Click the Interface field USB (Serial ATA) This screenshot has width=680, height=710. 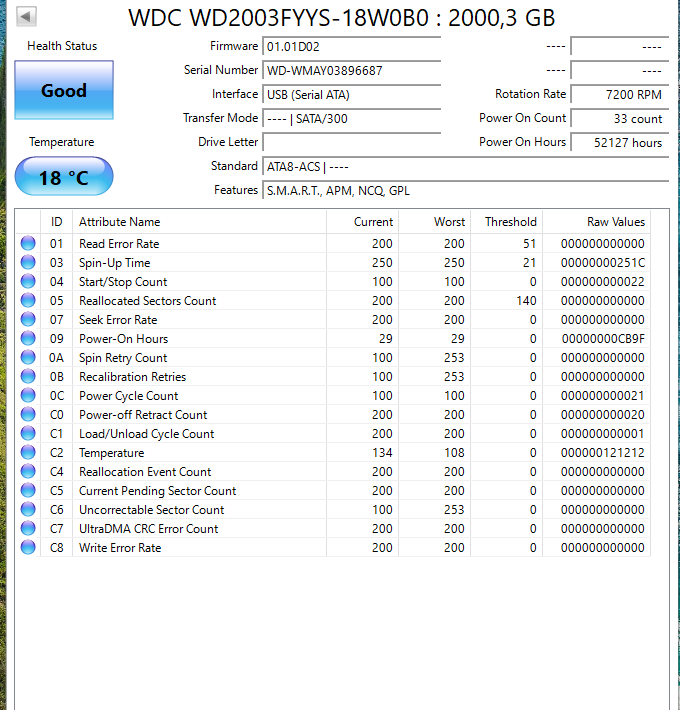pyautogui.click(x=352, y=95)
